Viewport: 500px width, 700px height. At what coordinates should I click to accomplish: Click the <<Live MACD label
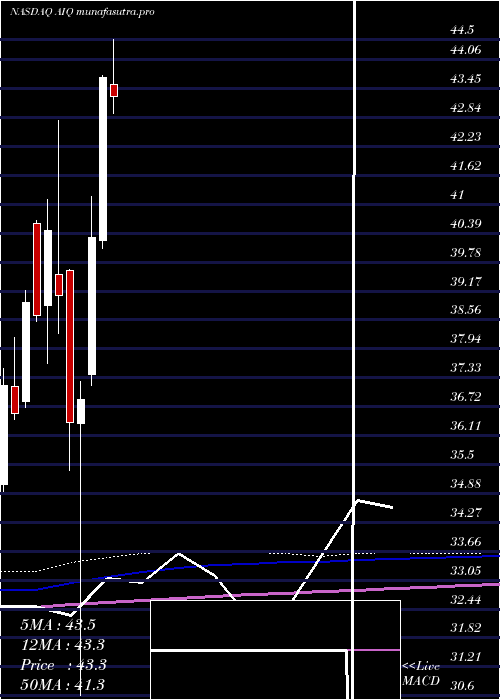pos(421,673)
